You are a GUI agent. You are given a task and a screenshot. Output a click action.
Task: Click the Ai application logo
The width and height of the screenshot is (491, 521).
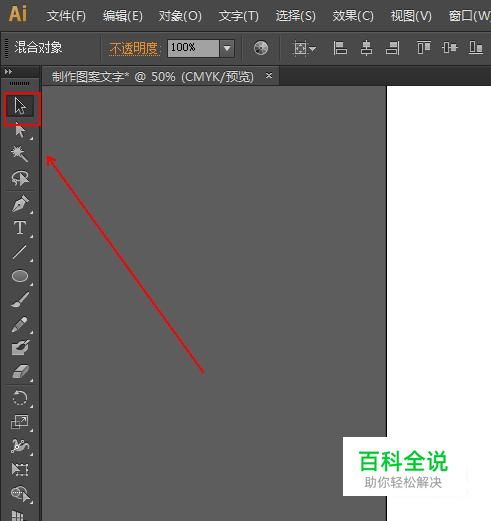pos(18,14)
